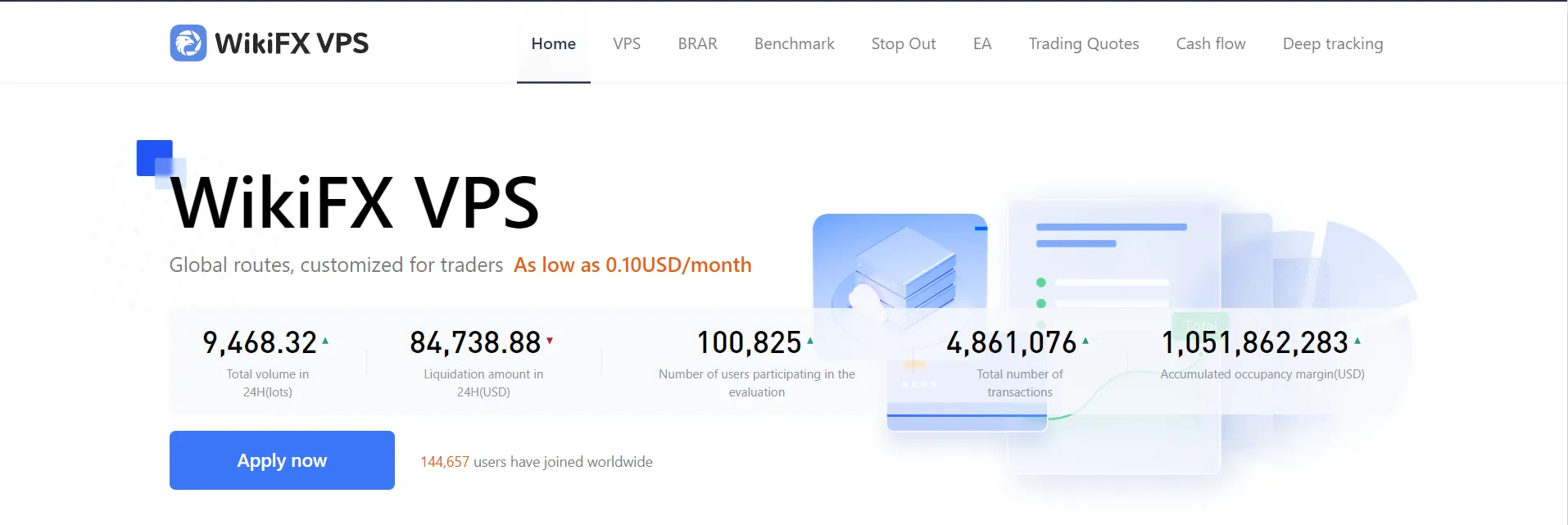The height and width of the screenshot is (525, 1568).
Task: Open the BRAR navigation item
Action: point(698,43)
